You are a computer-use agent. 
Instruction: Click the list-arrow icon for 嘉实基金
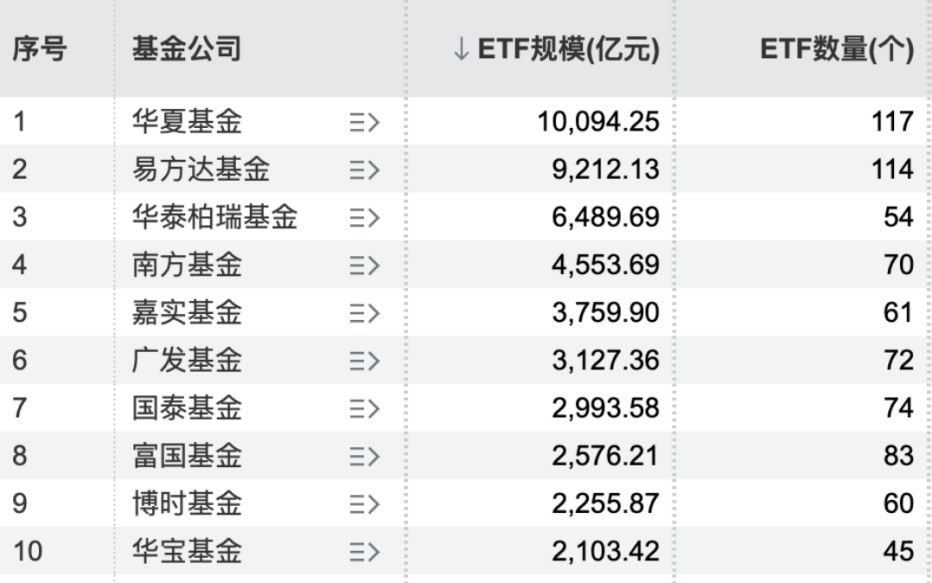pos(364,313)
